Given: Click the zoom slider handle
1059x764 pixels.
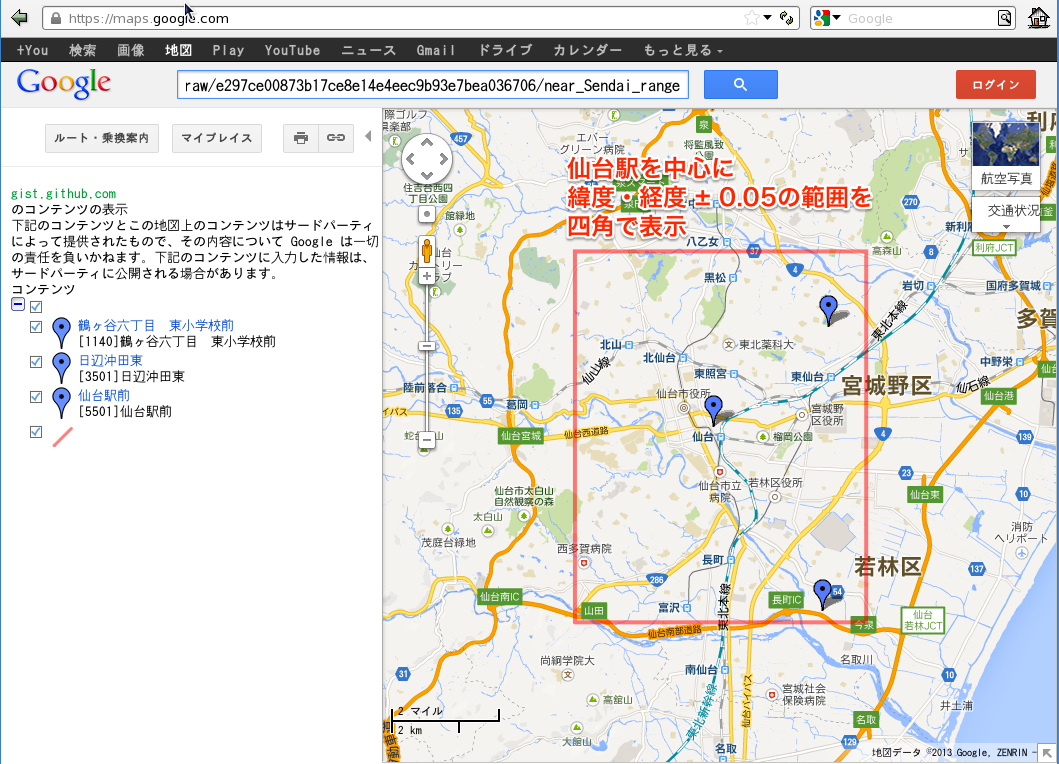Looking at the screenshot, I should click(x=427, y=346).
